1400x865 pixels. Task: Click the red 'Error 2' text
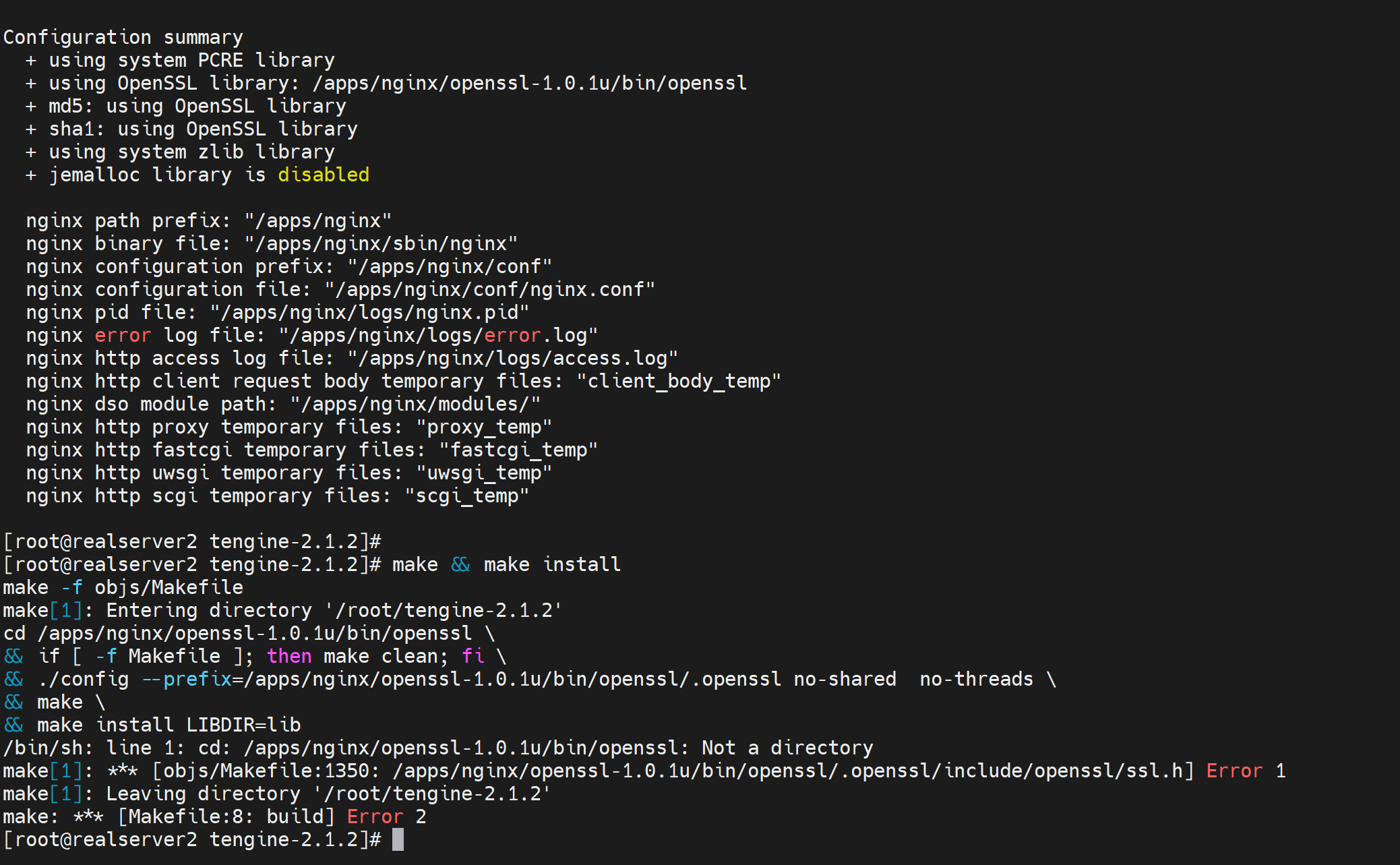(x=386, y=816)
